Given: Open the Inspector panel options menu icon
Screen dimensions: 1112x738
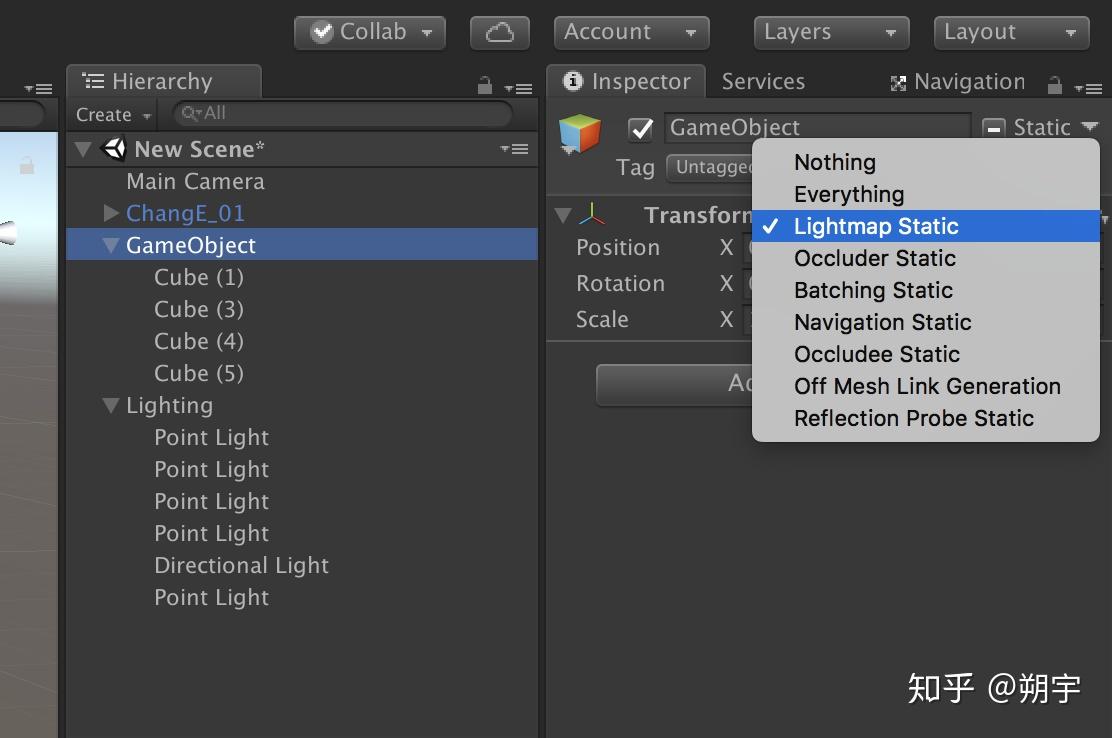Looking at the screenshot, I should point(1088,89).
